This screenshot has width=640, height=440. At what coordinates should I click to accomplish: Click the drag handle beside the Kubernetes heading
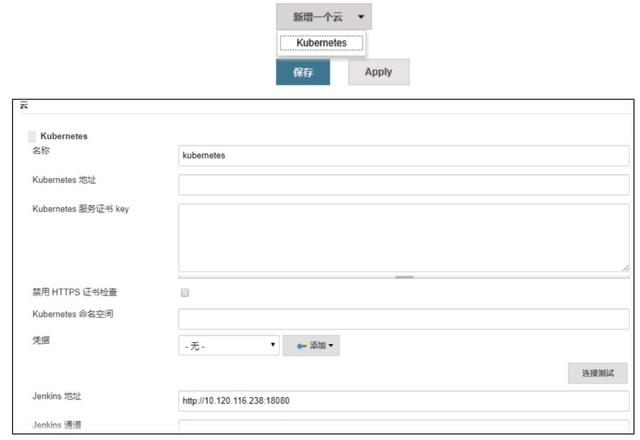[x=32, y=136]
